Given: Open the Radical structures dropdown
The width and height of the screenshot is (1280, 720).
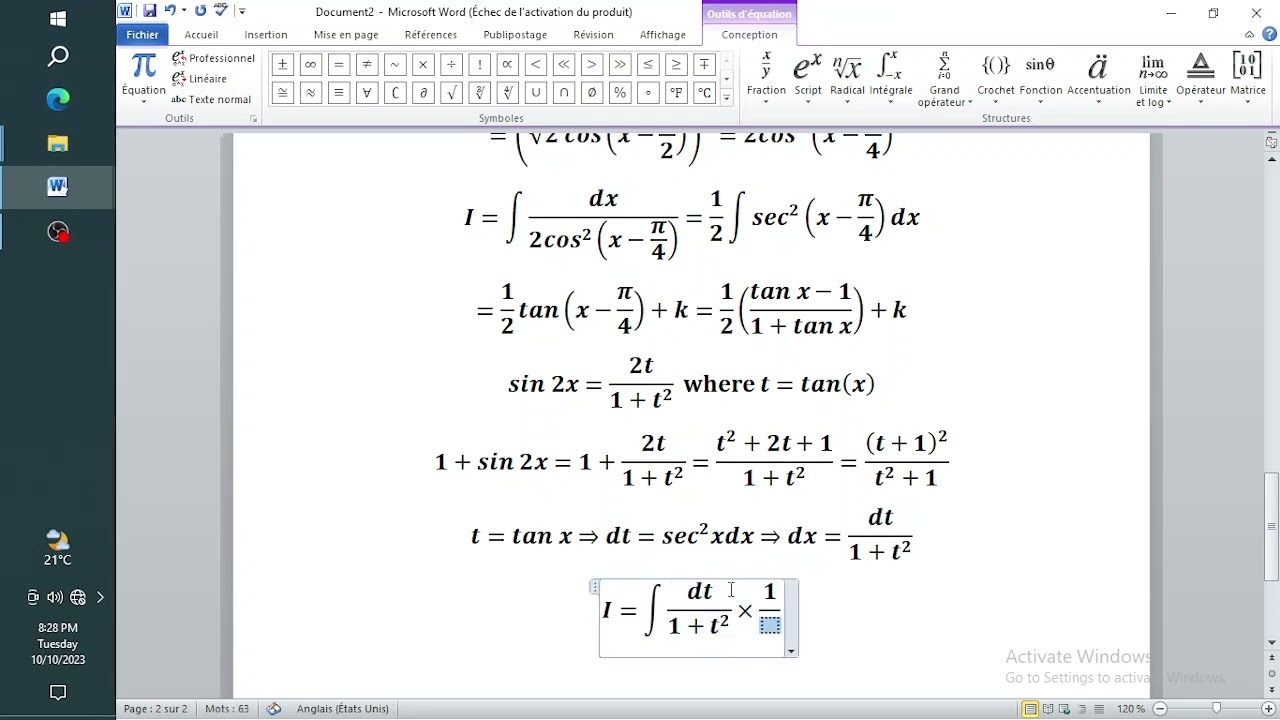Looking at the screenshot, I should (847, 78).
